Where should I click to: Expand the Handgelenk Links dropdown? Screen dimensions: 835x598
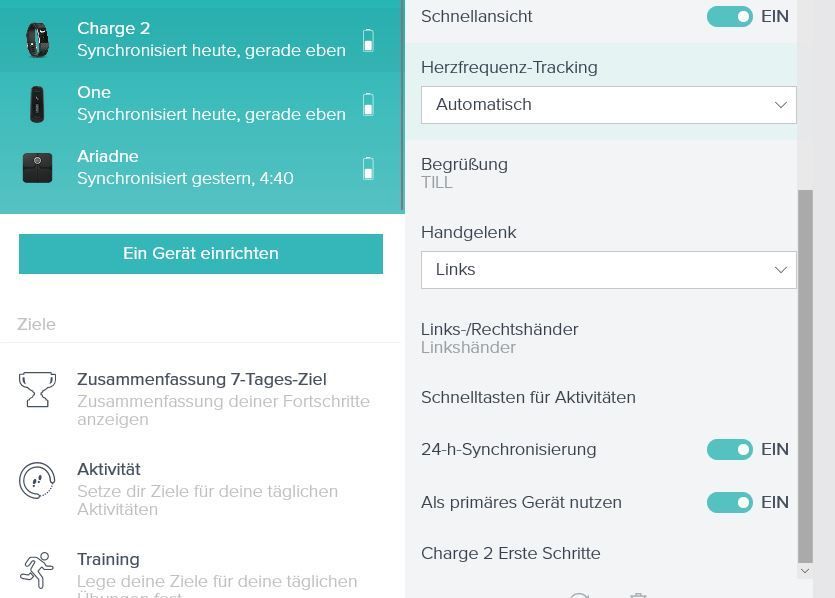(608, 270)
